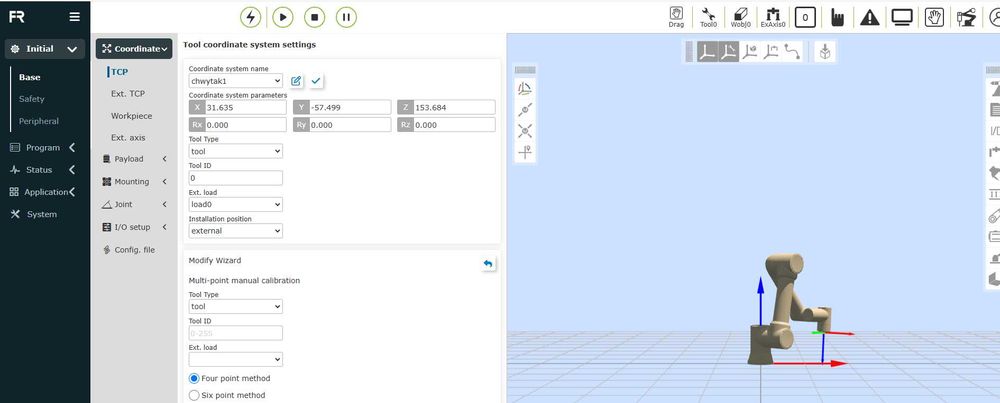
Task: Expand the Mounting section
Action: coord(135,182)
